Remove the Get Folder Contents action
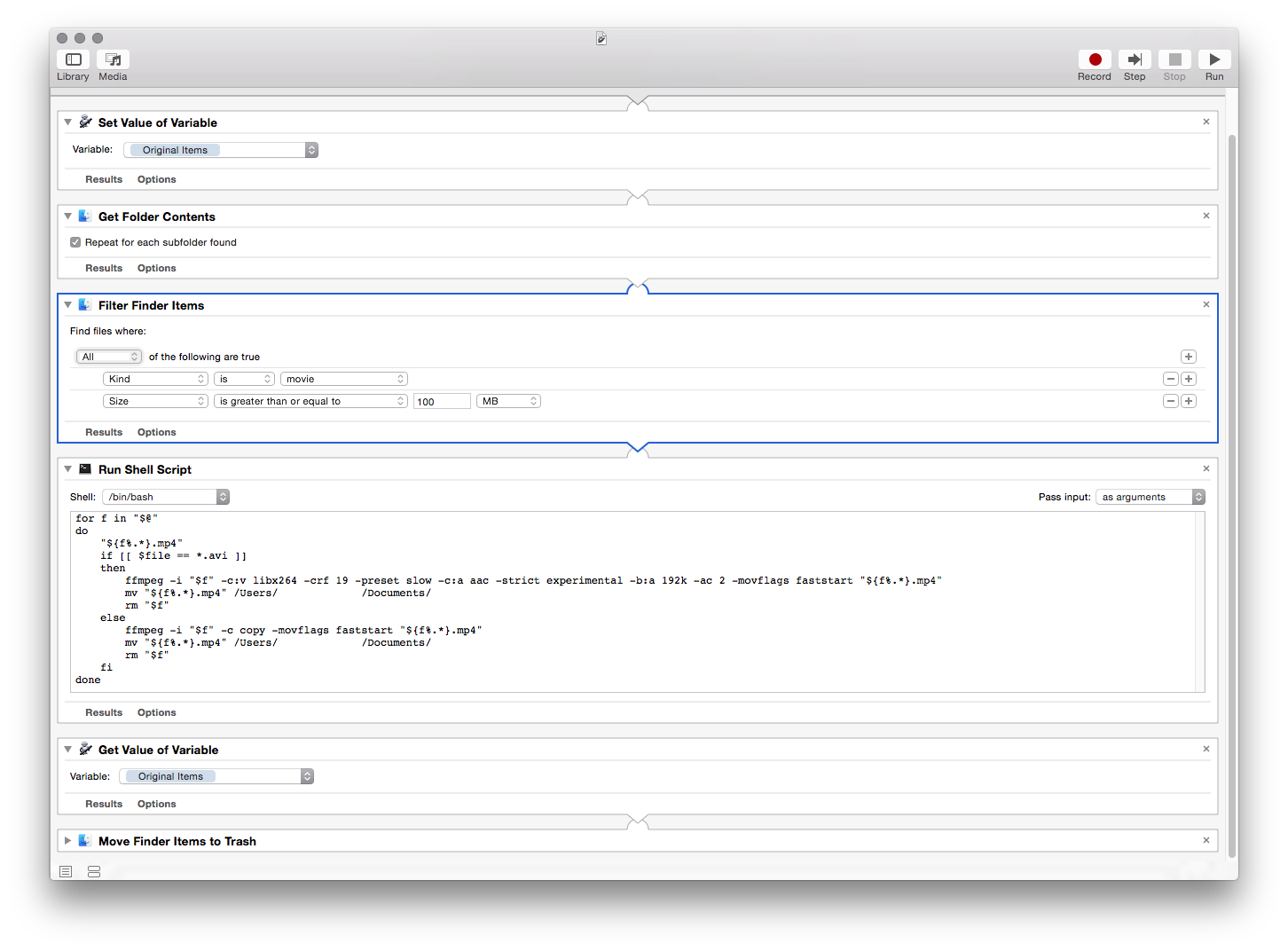Screen dimensions: 1288x951 point(1206,216)
